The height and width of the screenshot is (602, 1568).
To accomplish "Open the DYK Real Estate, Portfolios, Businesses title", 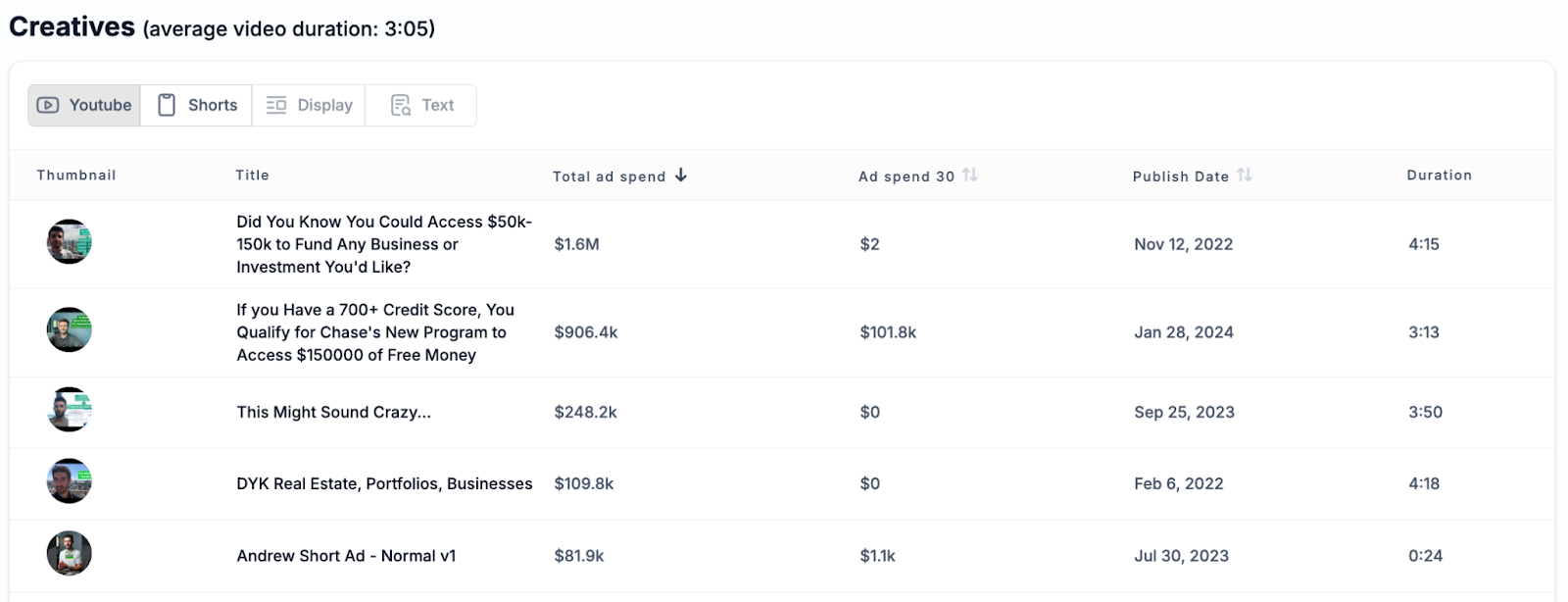I will click(x=384, y=483).
